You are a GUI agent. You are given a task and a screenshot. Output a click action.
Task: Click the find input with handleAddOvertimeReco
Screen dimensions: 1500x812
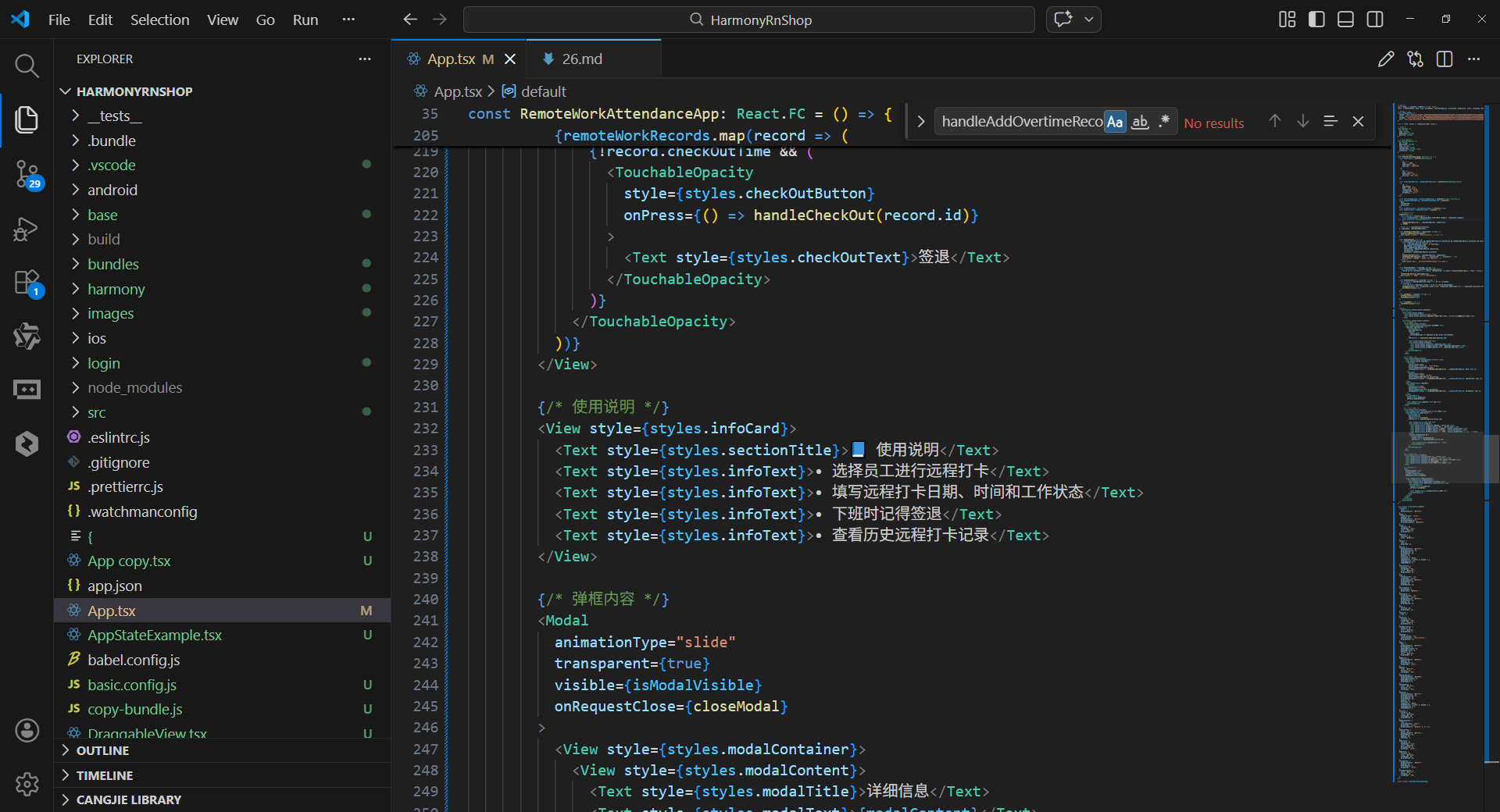tap(1021, 121)
